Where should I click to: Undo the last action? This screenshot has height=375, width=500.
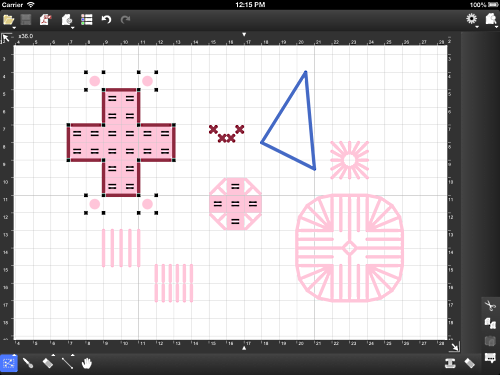(106, 20)
